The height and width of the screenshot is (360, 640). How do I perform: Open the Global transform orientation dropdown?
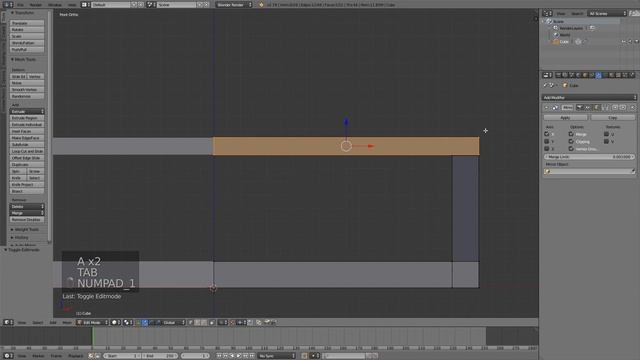pyautogui.click(x=172, y=322)
